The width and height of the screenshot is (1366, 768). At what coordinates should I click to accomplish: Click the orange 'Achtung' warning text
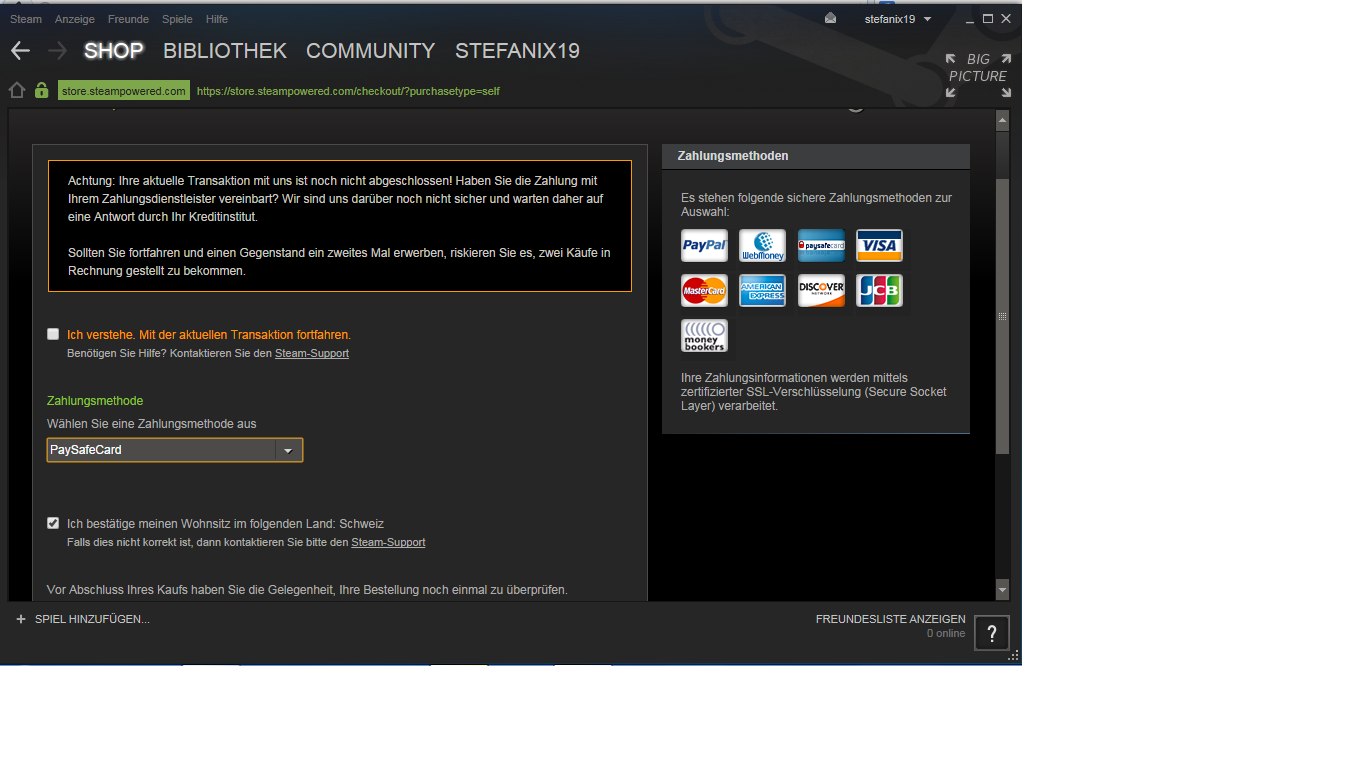coord(339,226)
